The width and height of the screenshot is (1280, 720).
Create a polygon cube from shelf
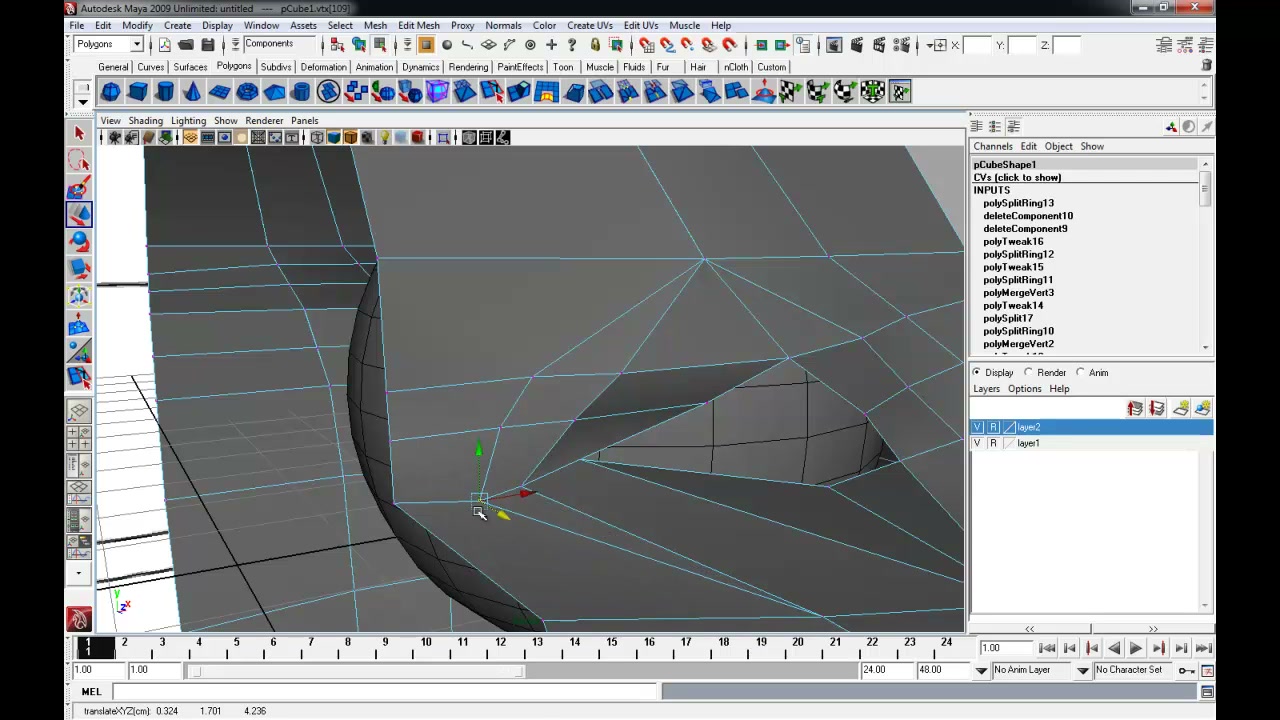[x=137, y=92]
